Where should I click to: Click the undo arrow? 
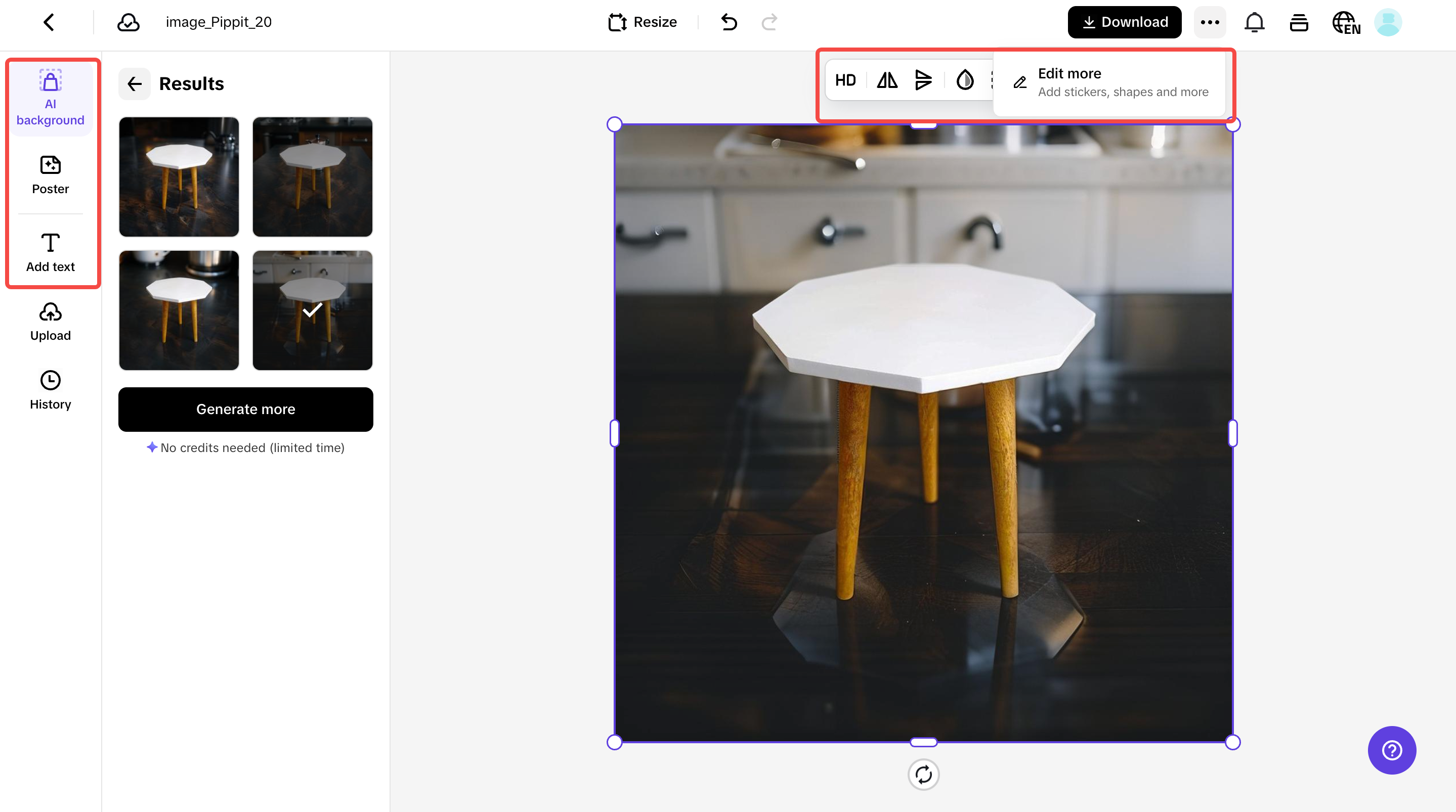coord(729,22)
